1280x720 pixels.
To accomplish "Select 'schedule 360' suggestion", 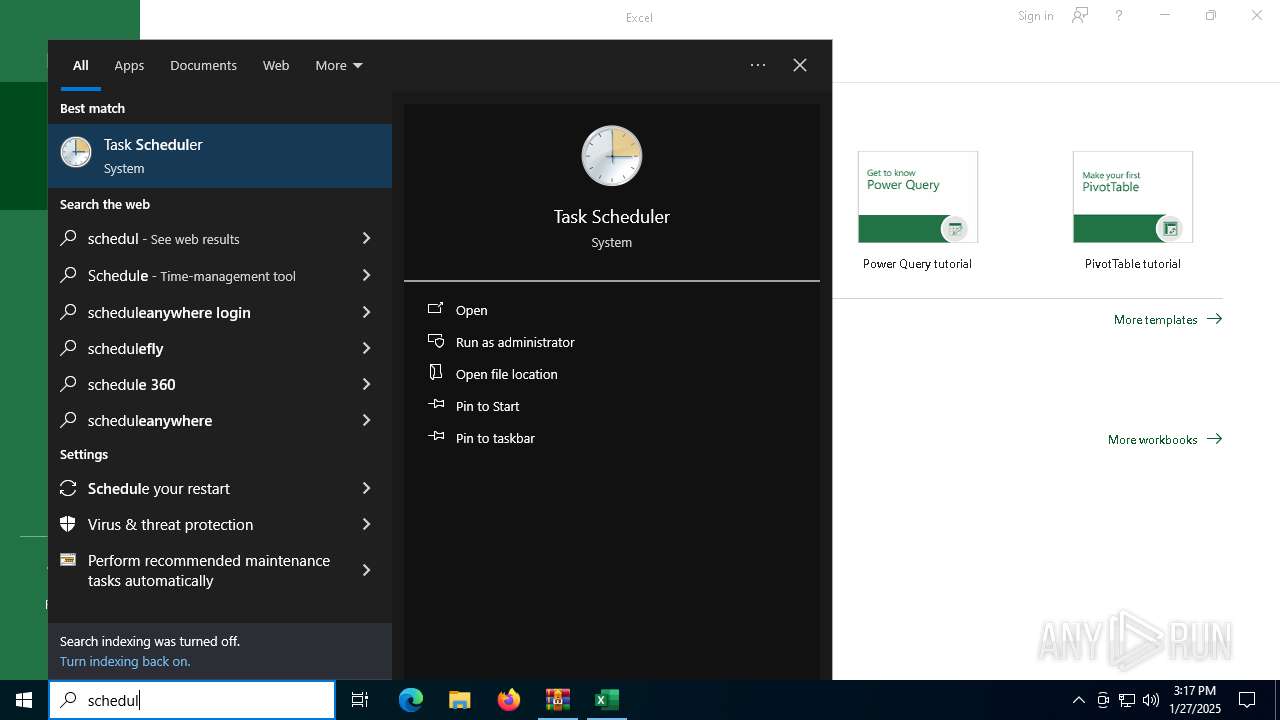I will (200, 384).
